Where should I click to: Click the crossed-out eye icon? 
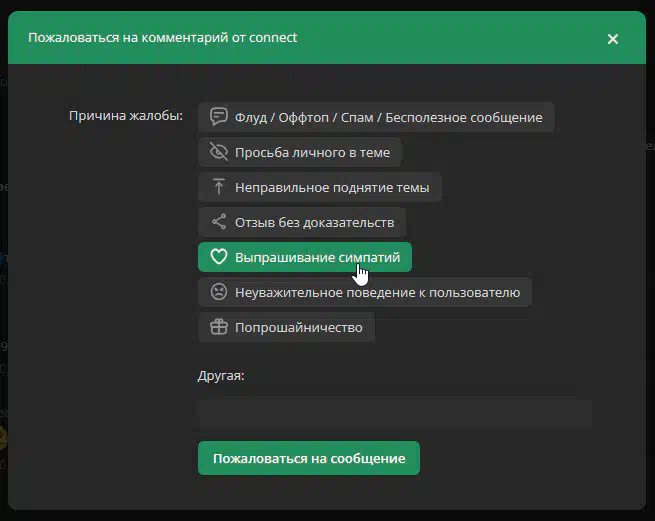click(x=218, y=152)
